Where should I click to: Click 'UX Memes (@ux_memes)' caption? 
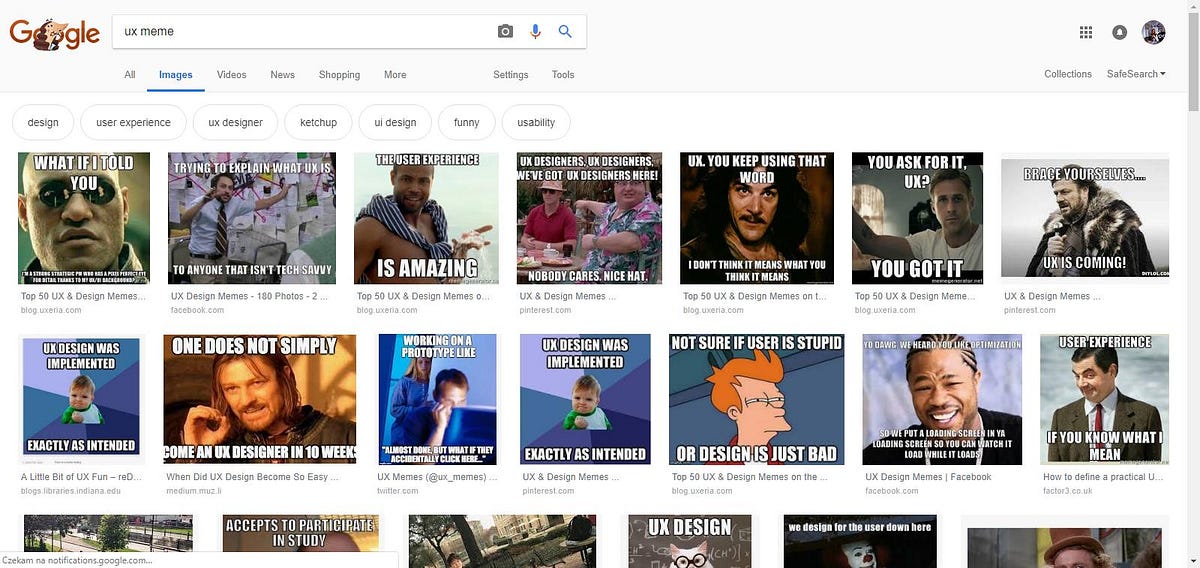pos(437,477)
